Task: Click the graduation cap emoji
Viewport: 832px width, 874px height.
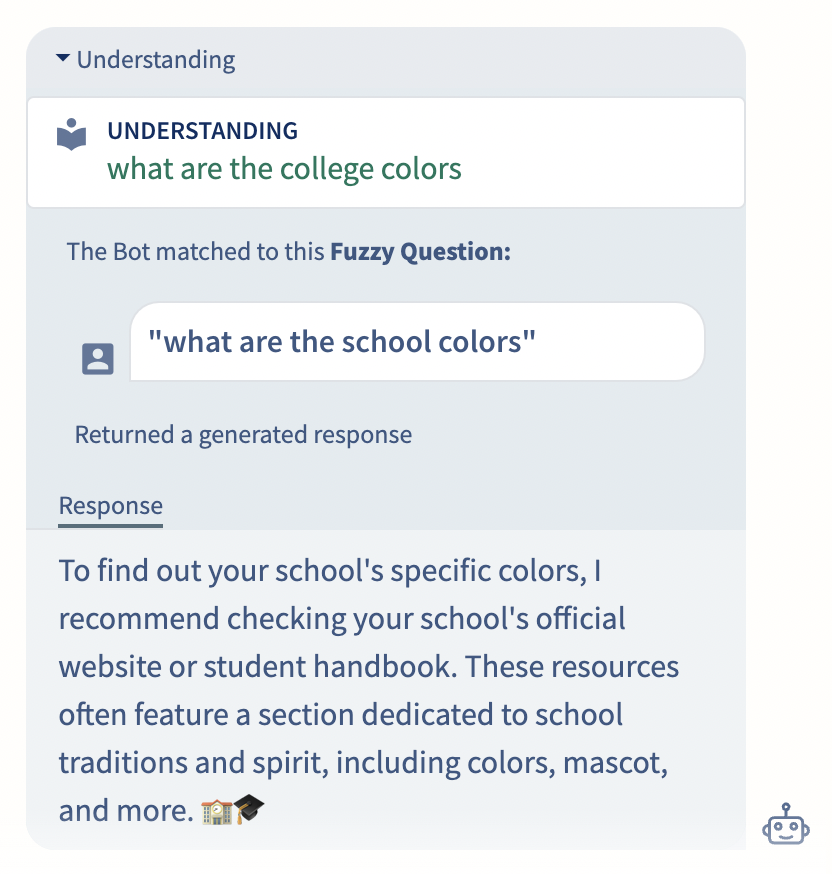Action: [x=249, y=810]
